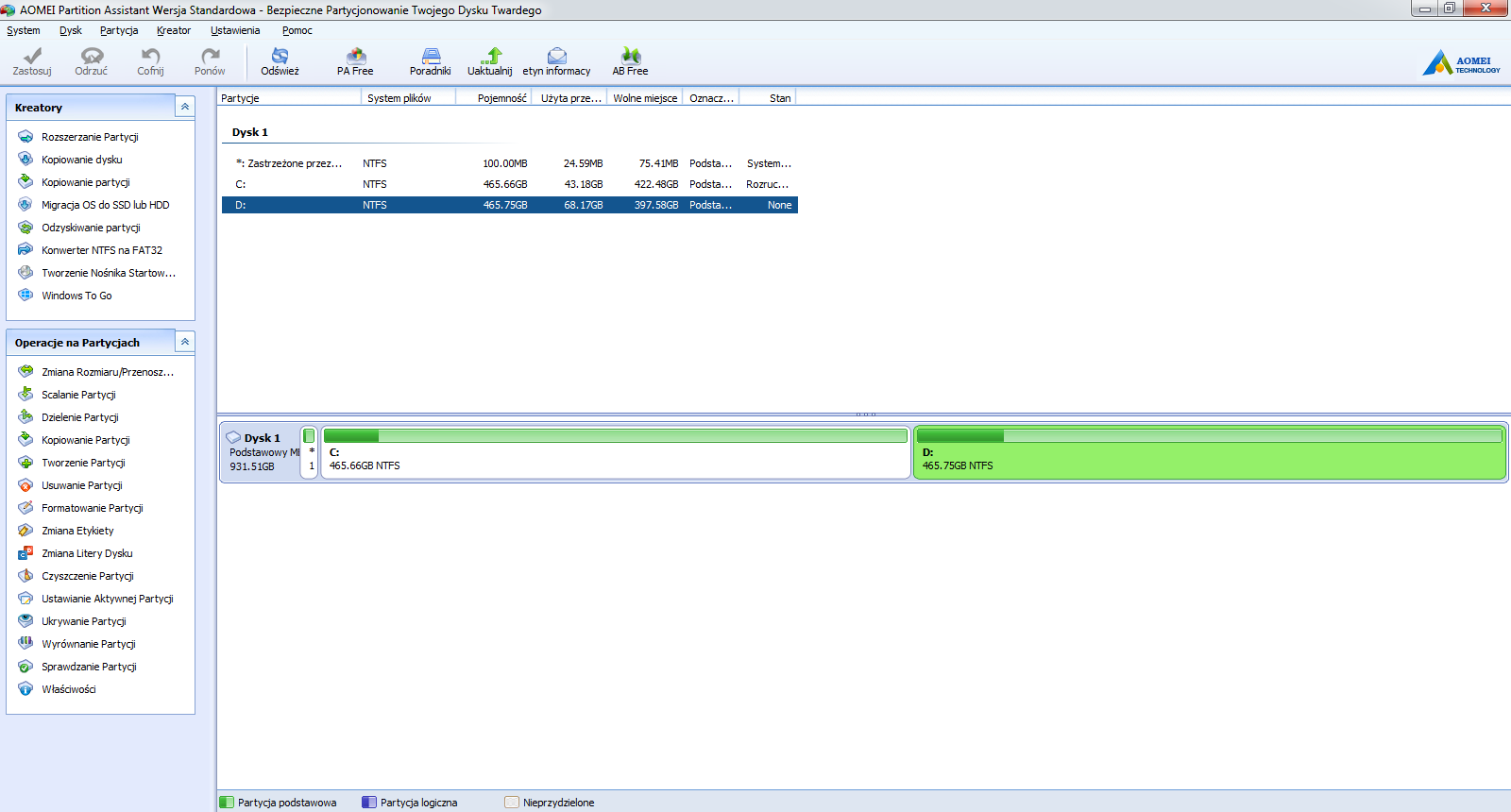Sort by the System plików column header
Screen dimensions: 1511x812
pyautogui.click(x=409, y=98)
